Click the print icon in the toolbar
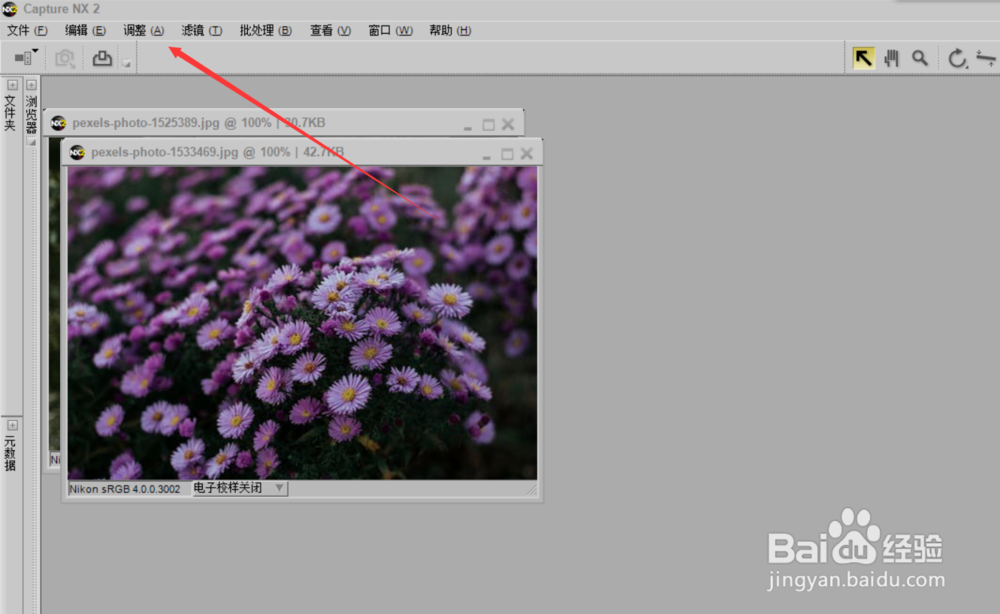 [102, 58]
